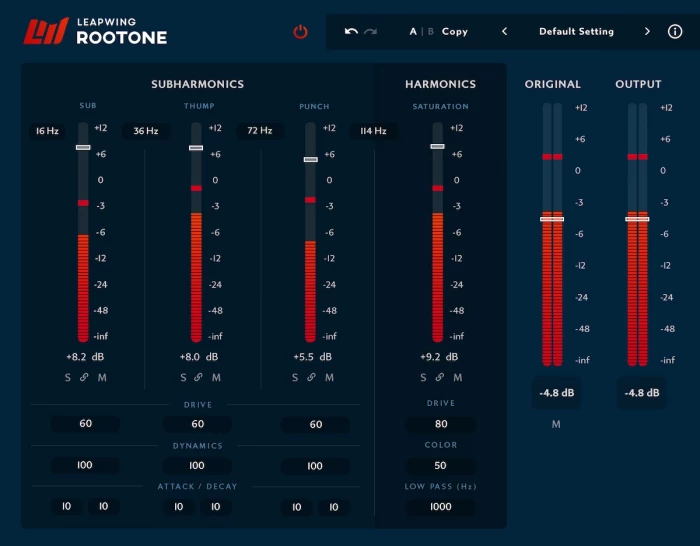Click the M button below Original meter
Screen dimensions: 700x546
tap(556, 424)
